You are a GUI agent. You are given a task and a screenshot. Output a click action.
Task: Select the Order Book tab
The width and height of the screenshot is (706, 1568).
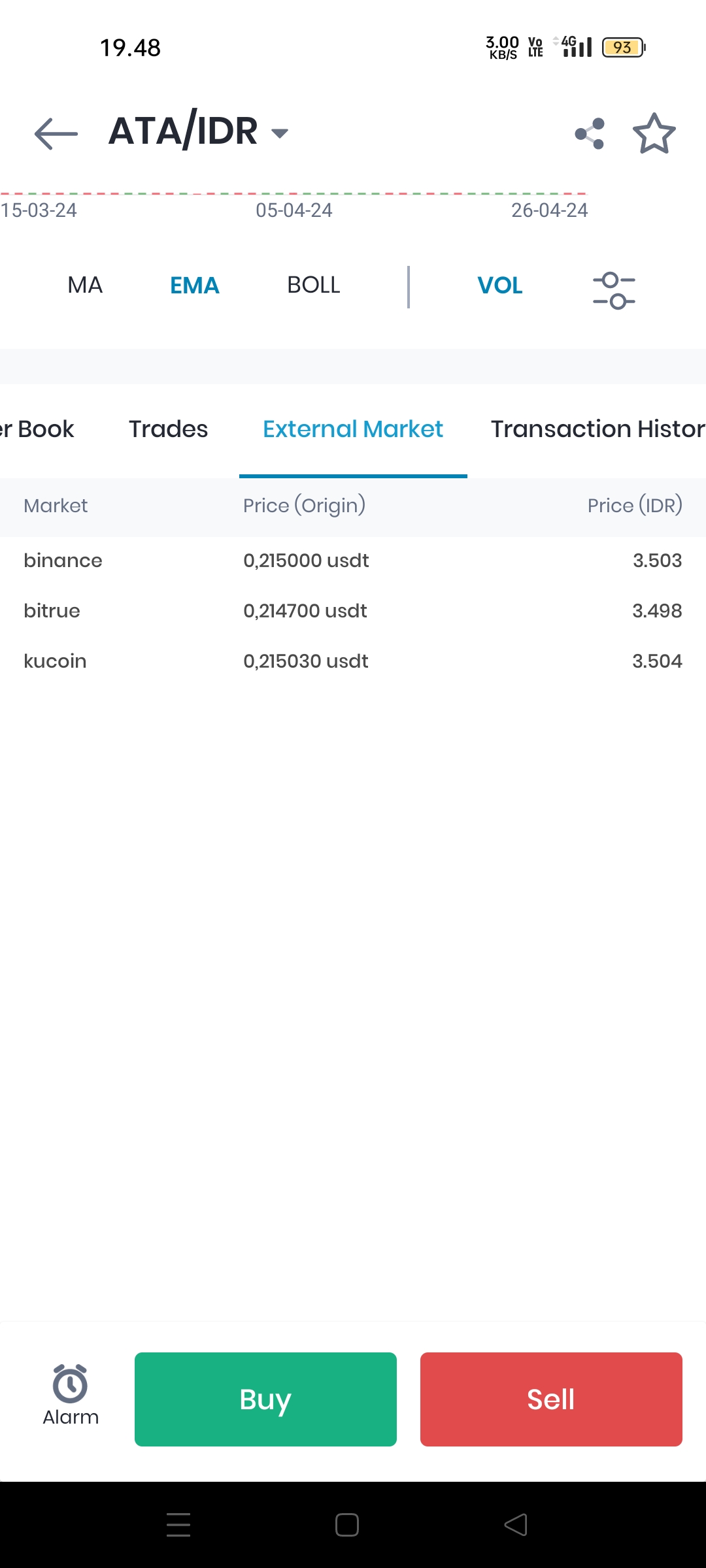37,429
